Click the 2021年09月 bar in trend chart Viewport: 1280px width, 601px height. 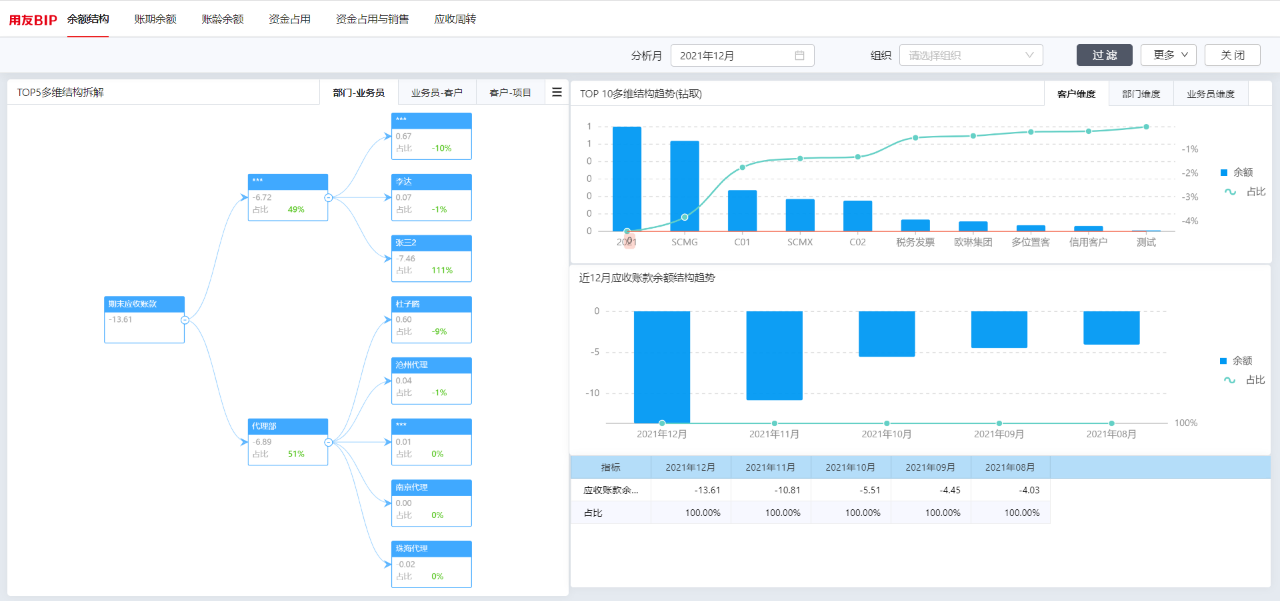click(999, 329)
